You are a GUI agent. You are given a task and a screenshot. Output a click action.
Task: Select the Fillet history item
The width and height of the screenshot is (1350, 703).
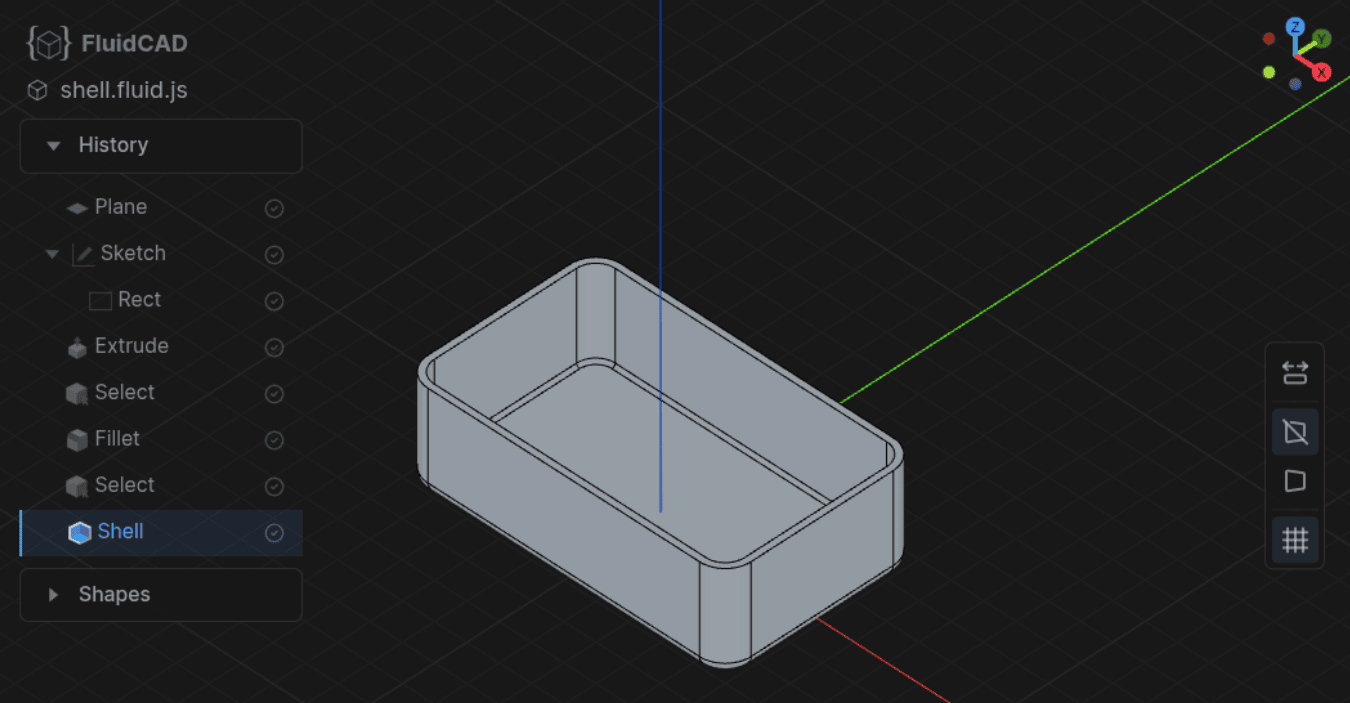coord(161,439)
